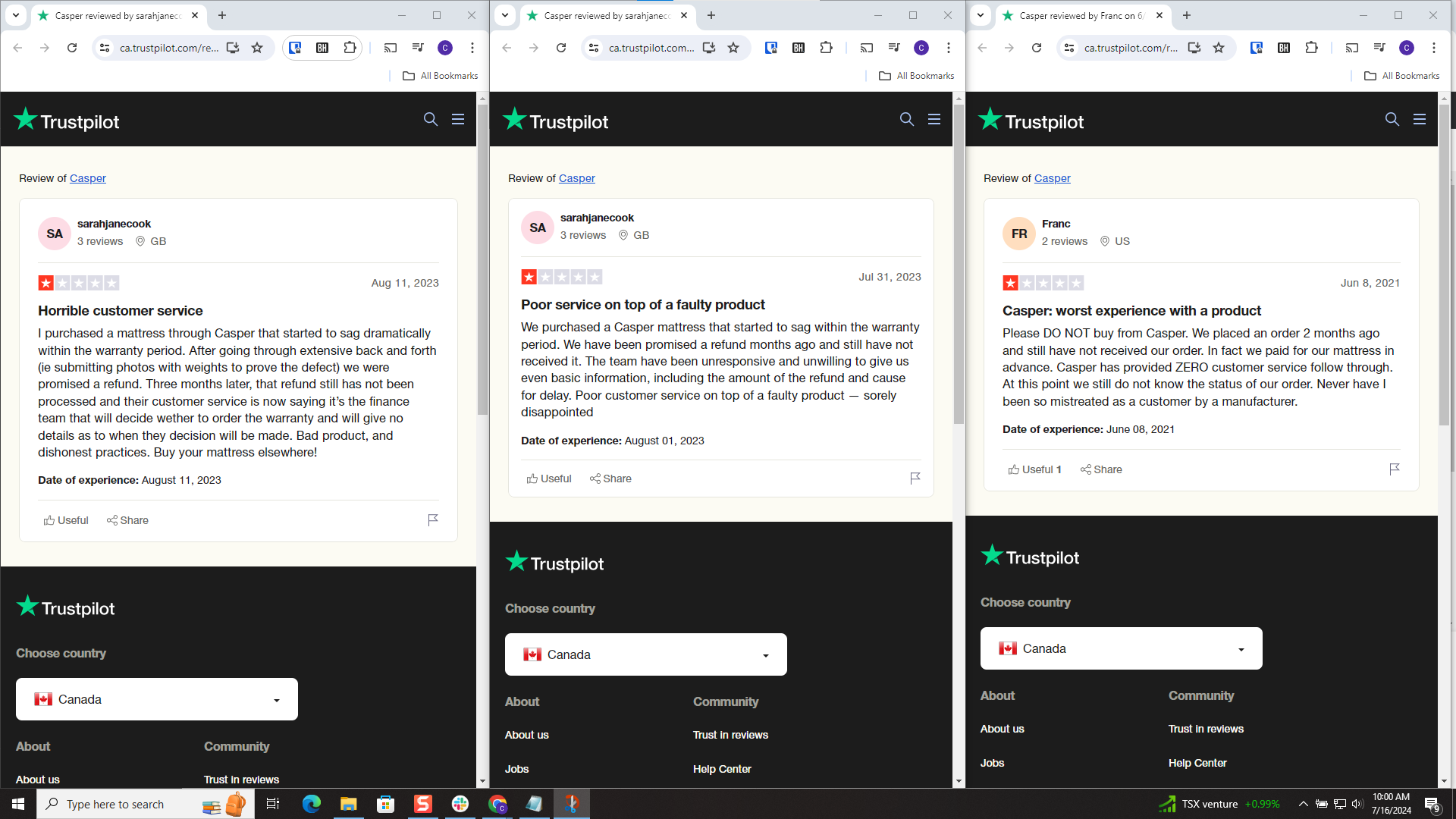Open Trustpilot search in middle window
The image size is (1456, 819).
coord(907,119)
